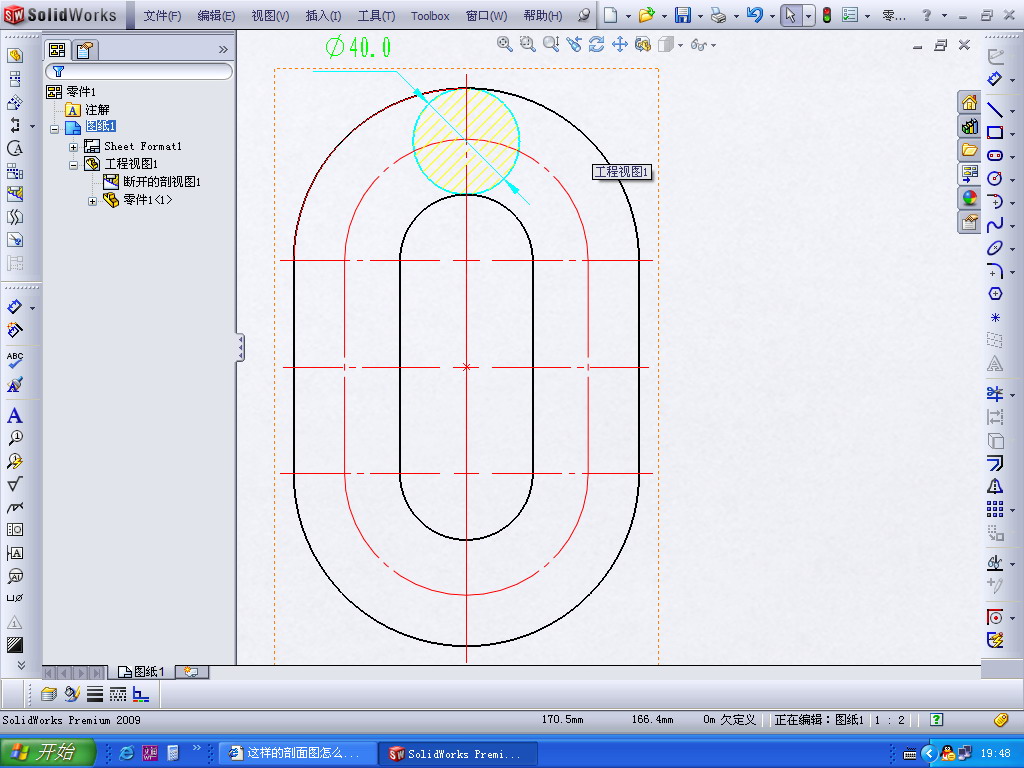Open the 文件(F) menu
Viewport: 1024px width, 768px height.
point(162,16)
